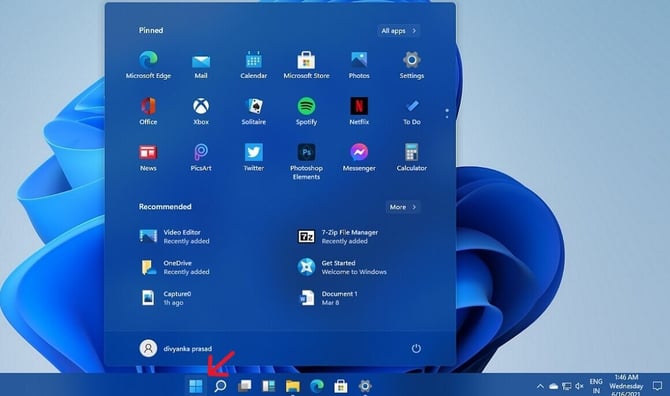Launch Netflix
The width and height of the screenshot is (670, 396).
tap(359, 111)
